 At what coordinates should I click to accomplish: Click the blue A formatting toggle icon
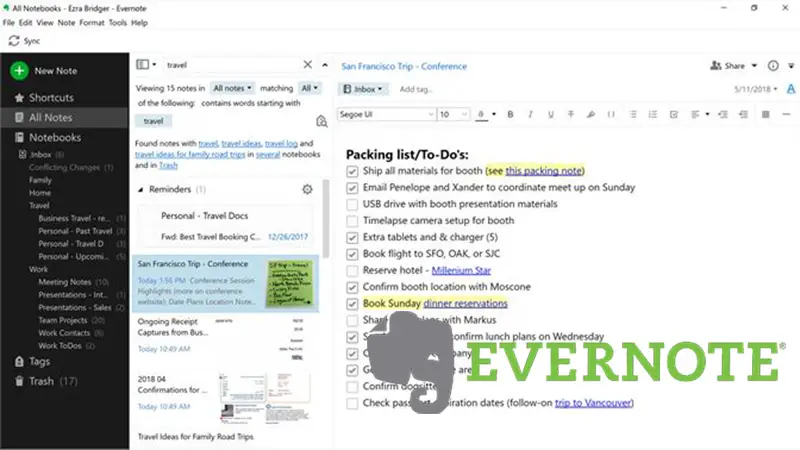point(791,89)
